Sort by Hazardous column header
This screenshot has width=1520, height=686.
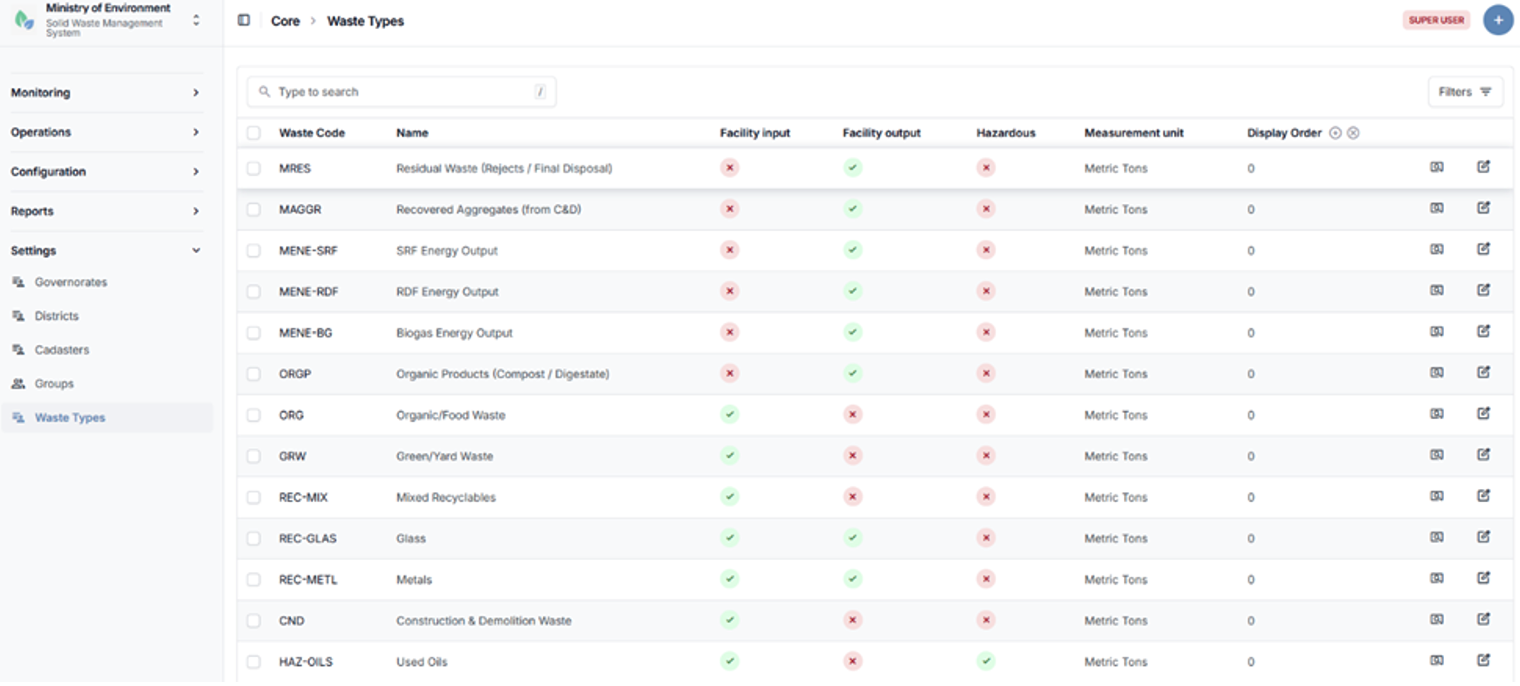pos(1006,133)
